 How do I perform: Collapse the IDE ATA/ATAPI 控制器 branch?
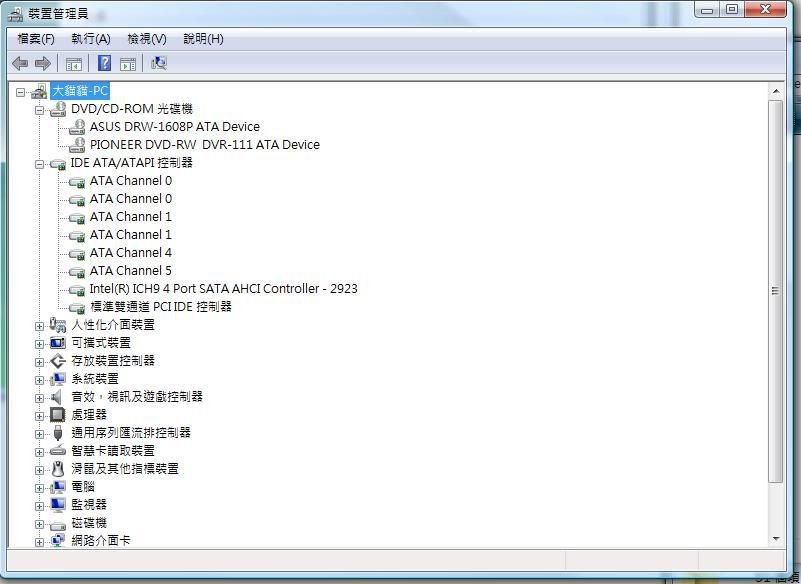tap(39, 165)
